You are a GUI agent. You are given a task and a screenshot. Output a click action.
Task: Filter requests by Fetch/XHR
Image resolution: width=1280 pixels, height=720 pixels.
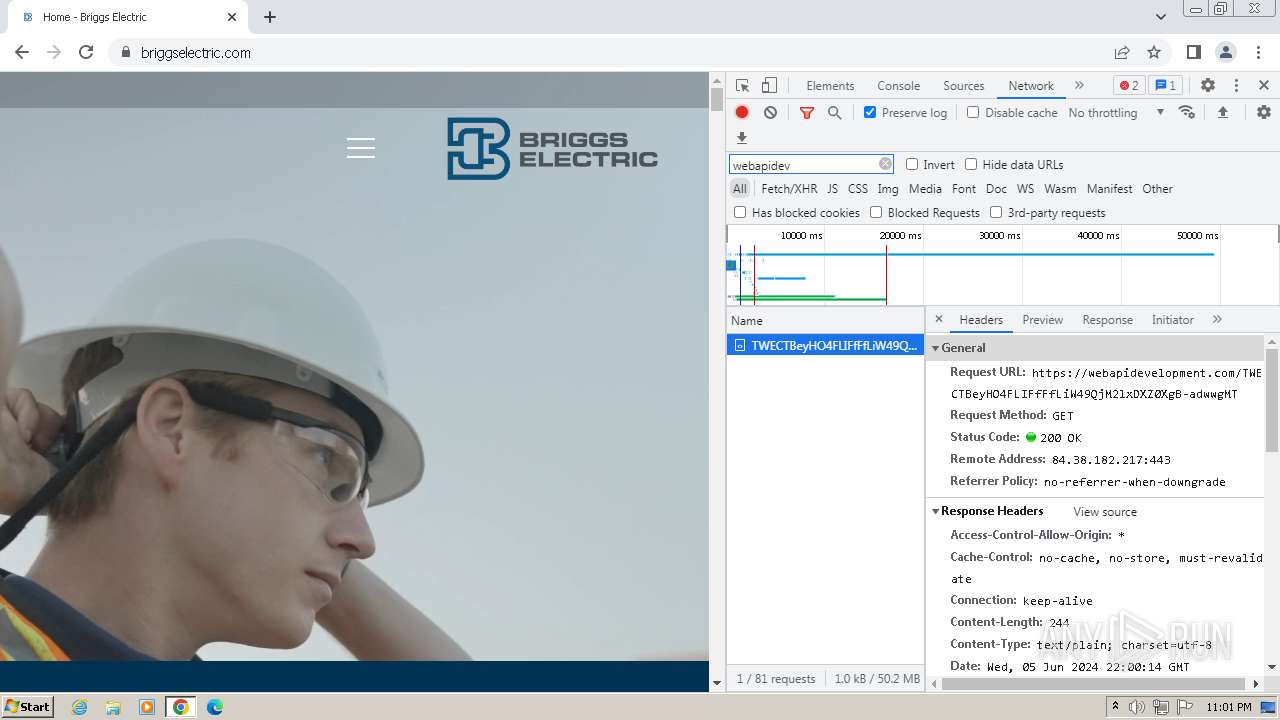(x=789, y=188)
